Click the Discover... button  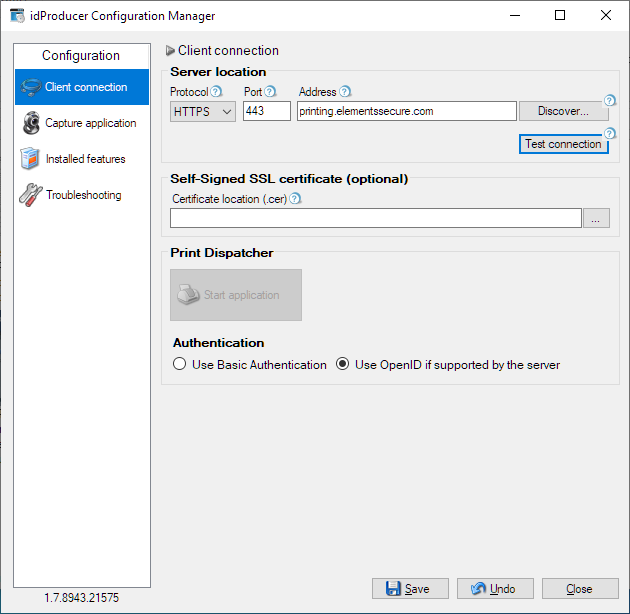point(562,111)
